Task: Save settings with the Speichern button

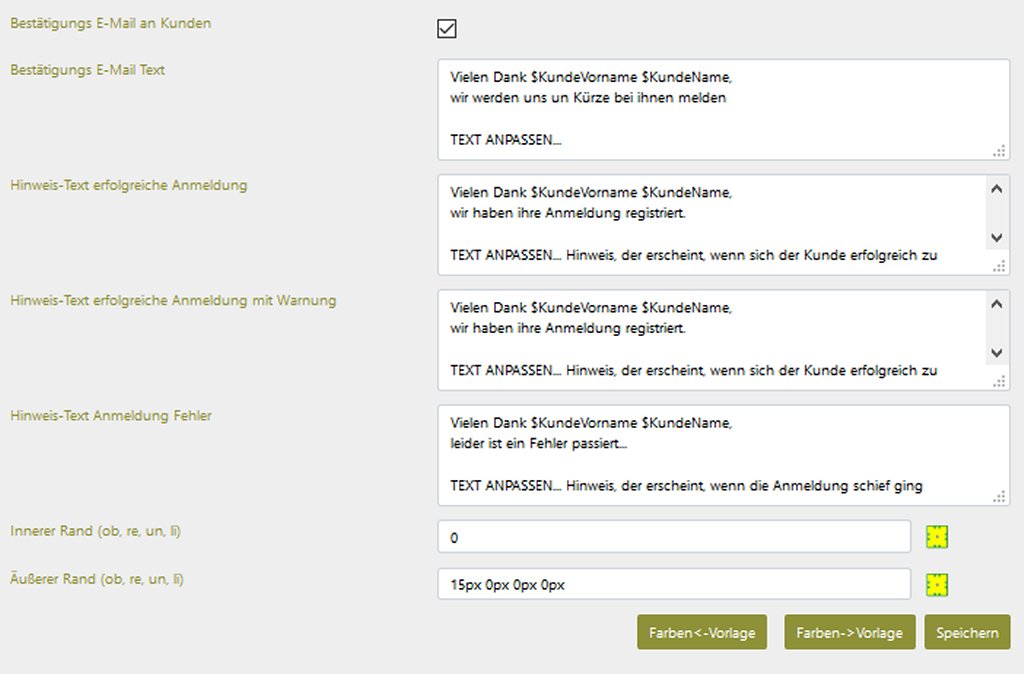Action: pyautogui.click(x=967, y=633)
